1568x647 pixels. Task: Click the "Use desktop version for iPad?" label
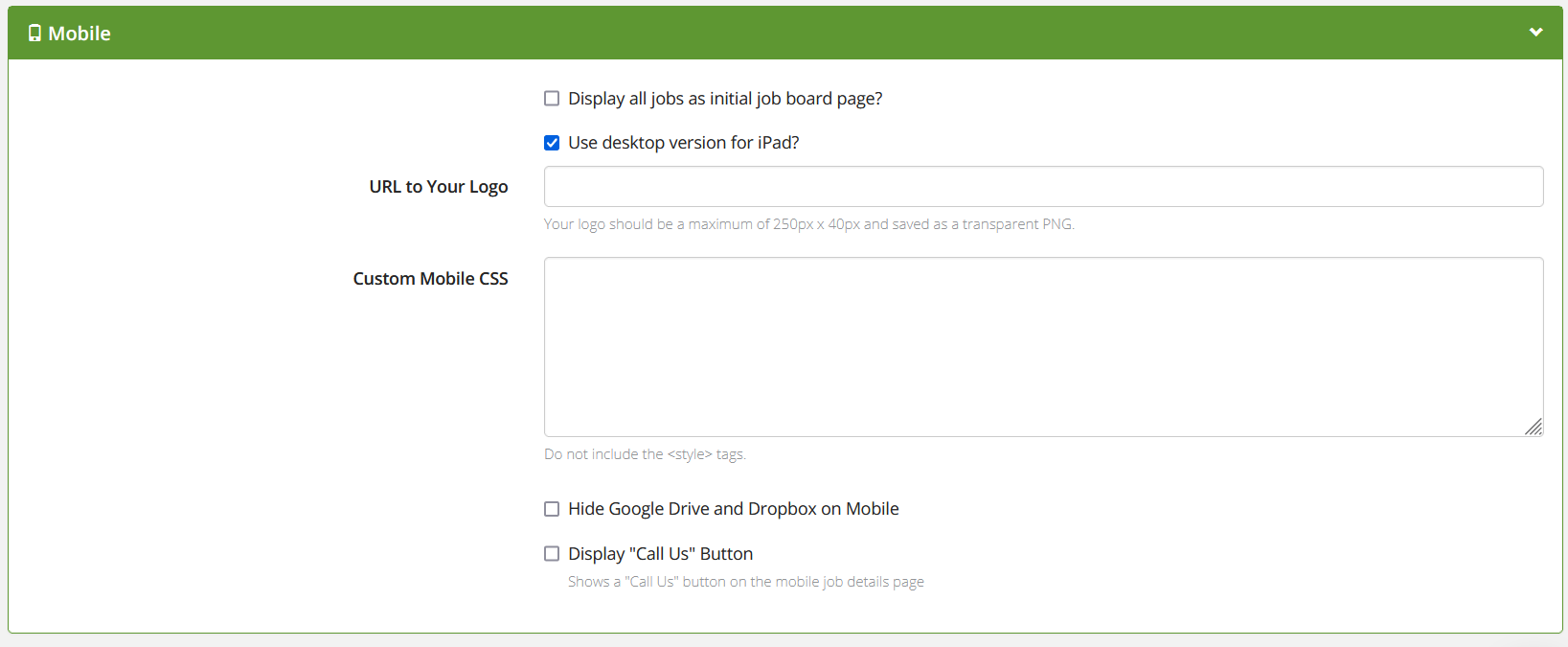point(684,143)
